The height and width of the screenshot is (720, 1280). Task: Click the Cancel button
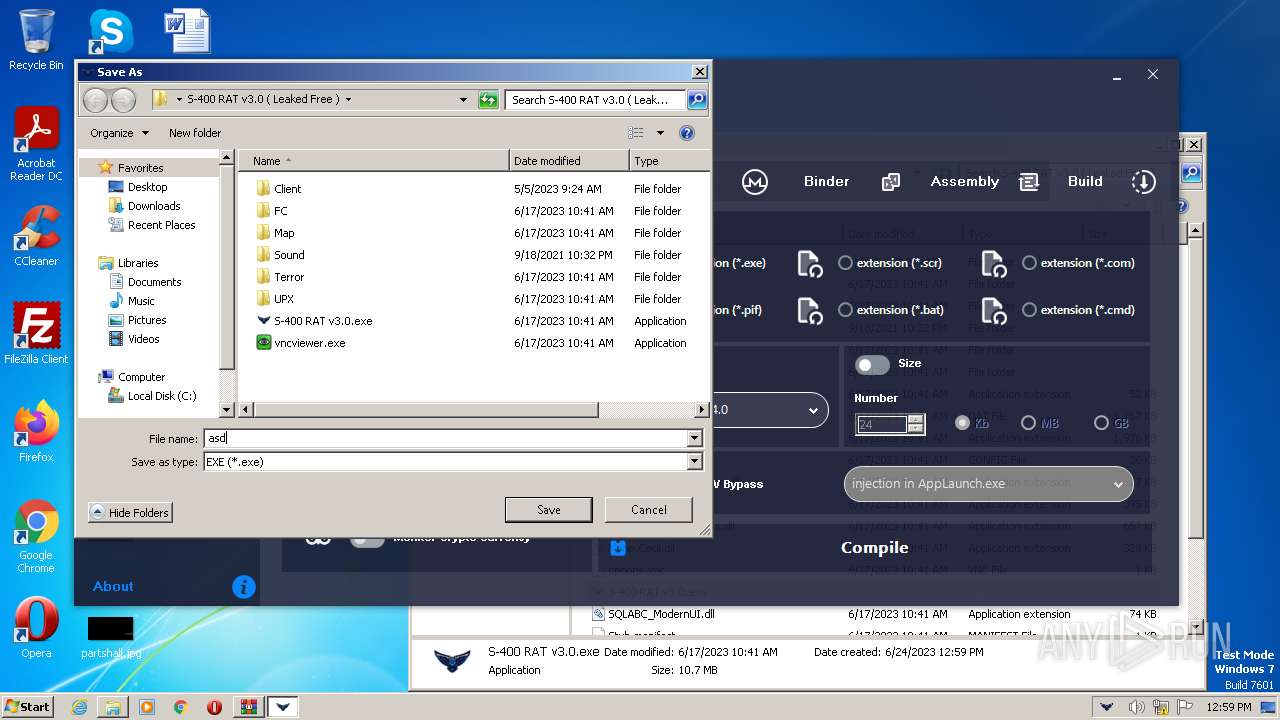pyautogui.click(x=648, y=510)
